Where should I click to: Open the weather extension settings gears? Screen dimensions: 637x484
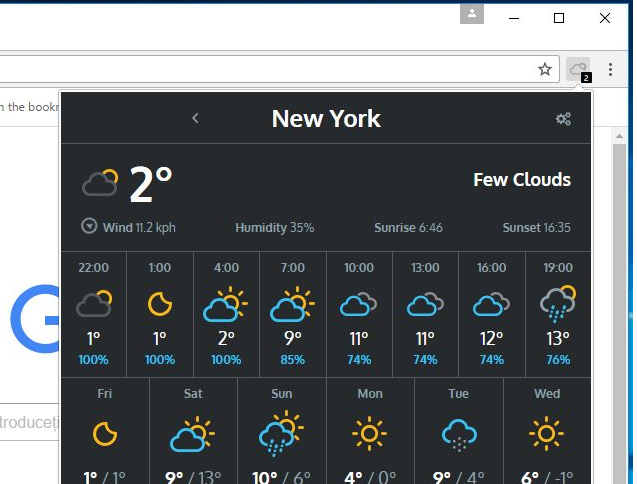(x=563, y=119)
